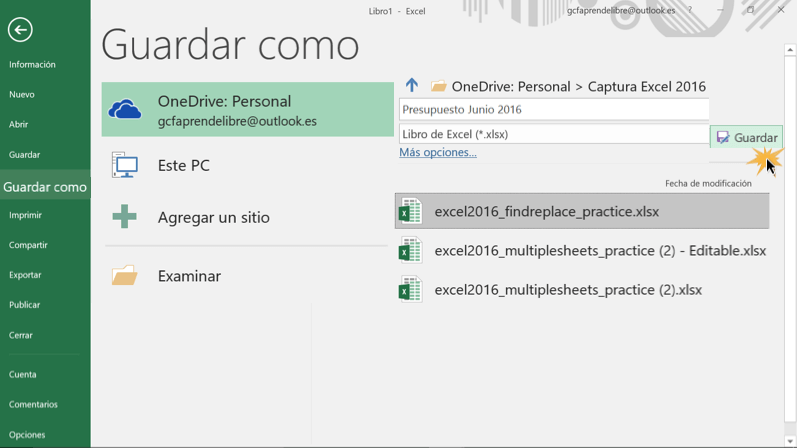Select Nuevo in the backstage sidebar

pyautogui.click(x=22, y=95)
